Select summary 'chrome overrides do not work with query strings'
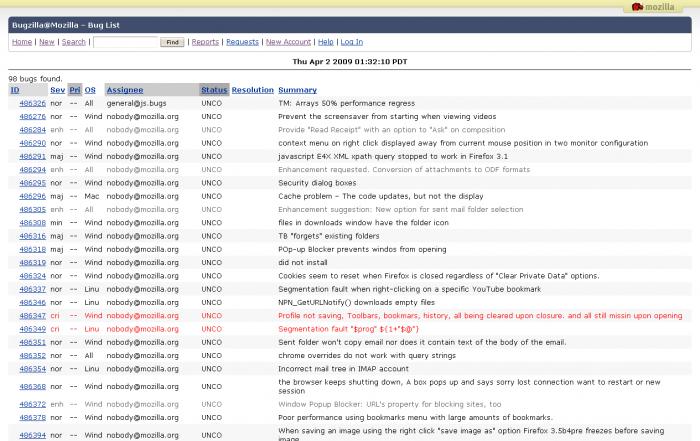Screen dimensions: 700x441 367,356
